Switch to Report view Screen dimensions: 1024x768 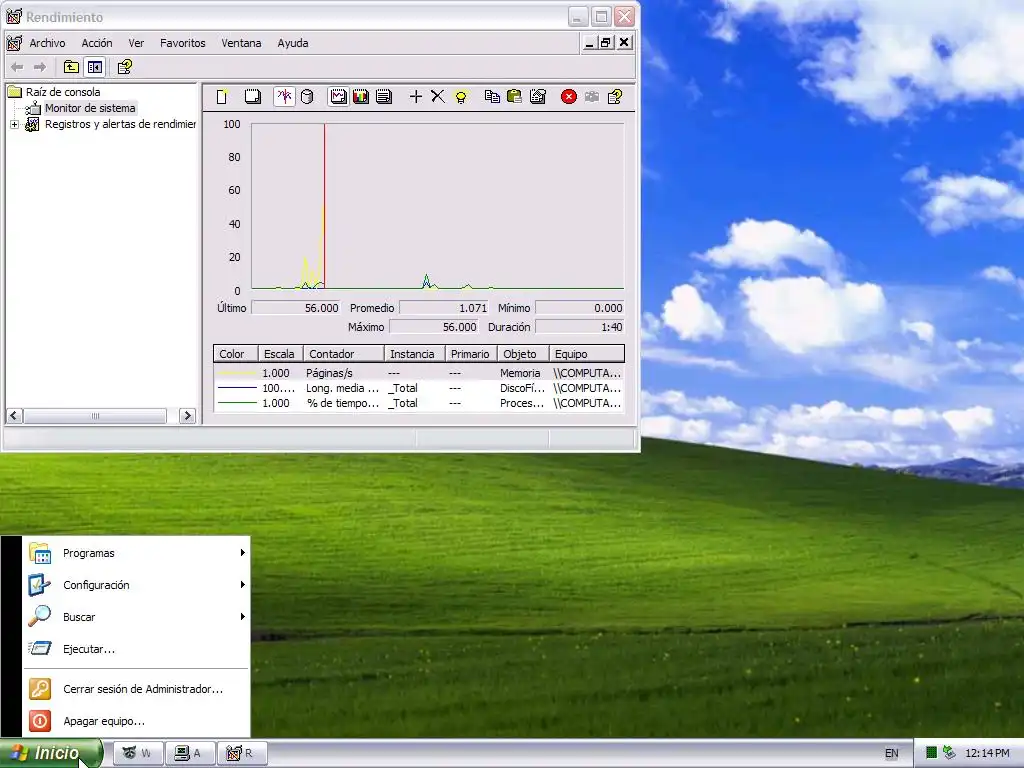384,97
